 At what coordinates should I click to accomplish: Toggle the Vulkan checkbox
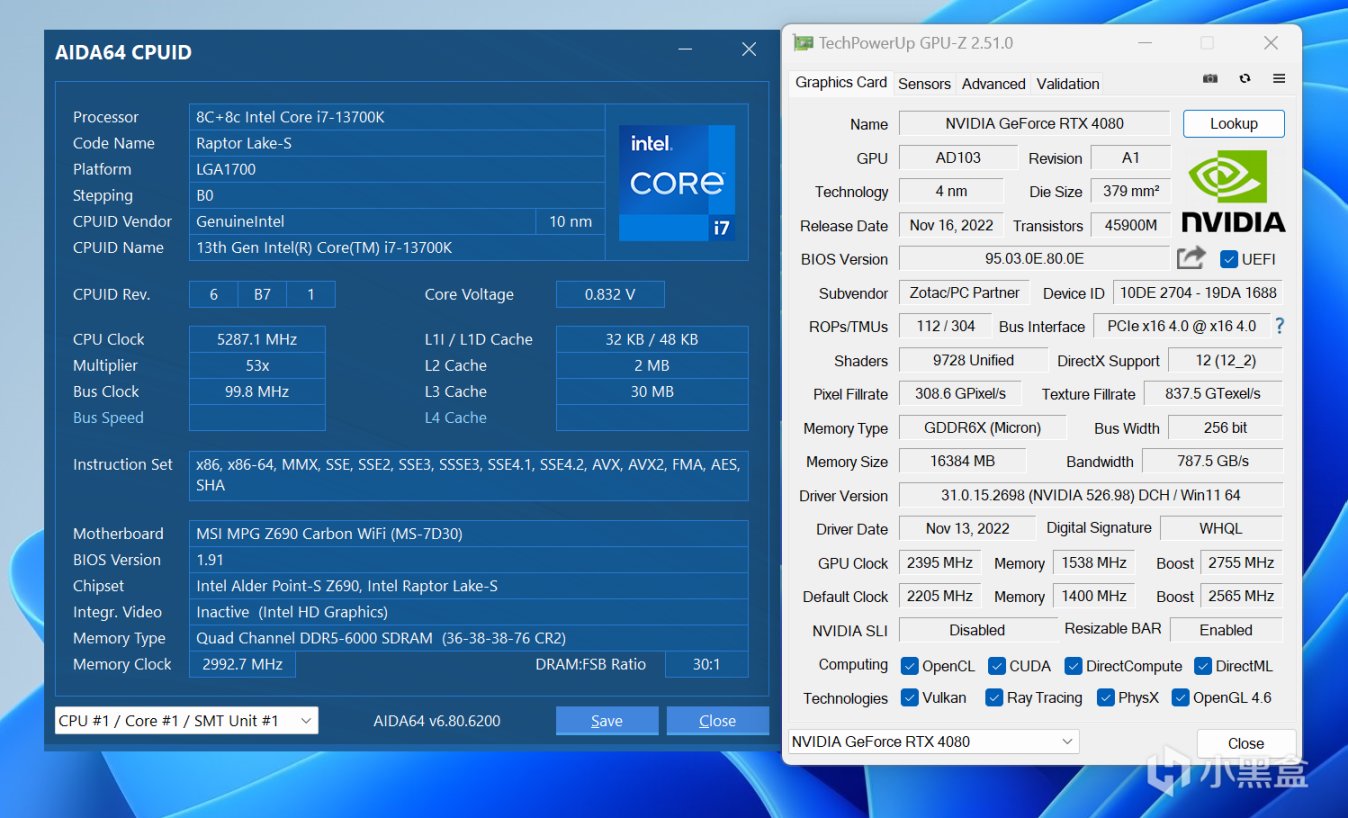pyautogui.click(x=910, y=698)
